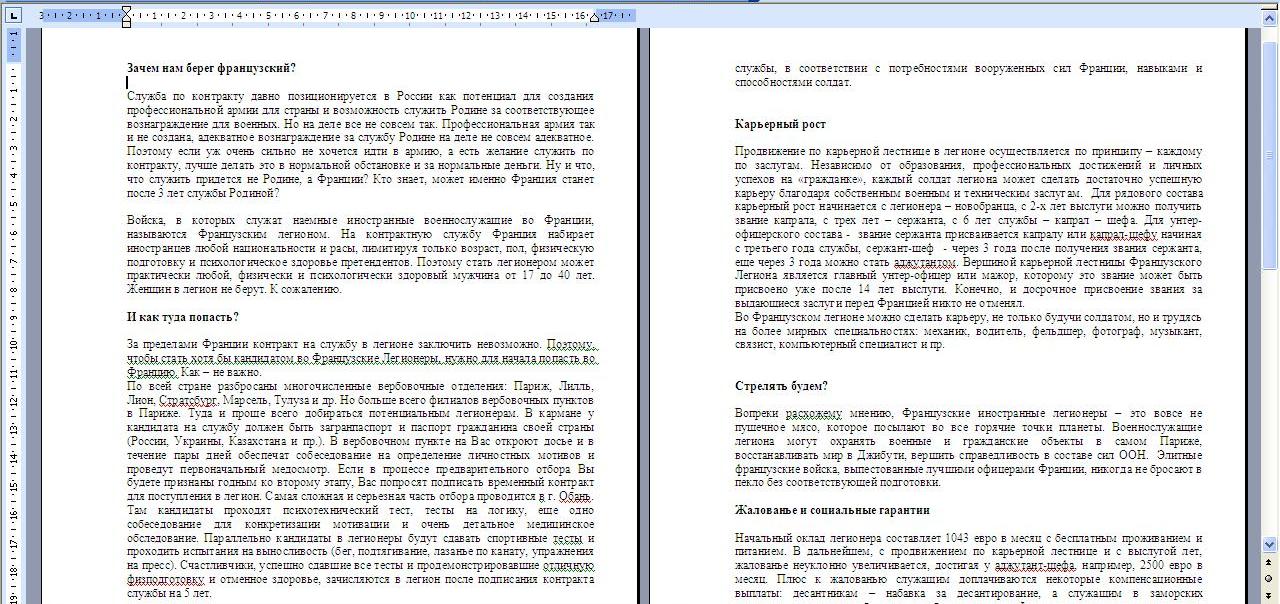This screenshot has height=604, width=1280.
Task: Click the right indent marker on ruler
Action: pos(594,17)
